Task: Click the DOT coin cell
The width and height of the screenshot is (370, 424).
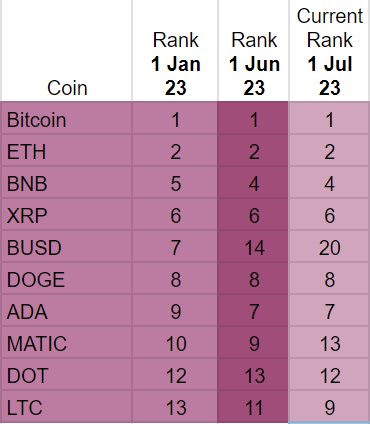Action: 67,374
